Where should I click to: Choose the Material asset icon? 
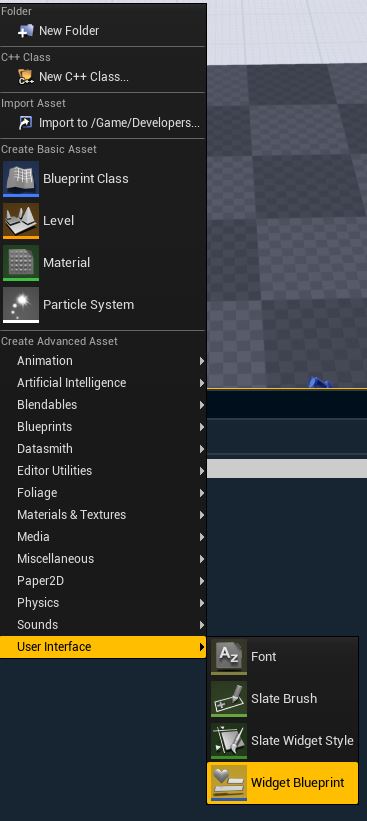21,262
